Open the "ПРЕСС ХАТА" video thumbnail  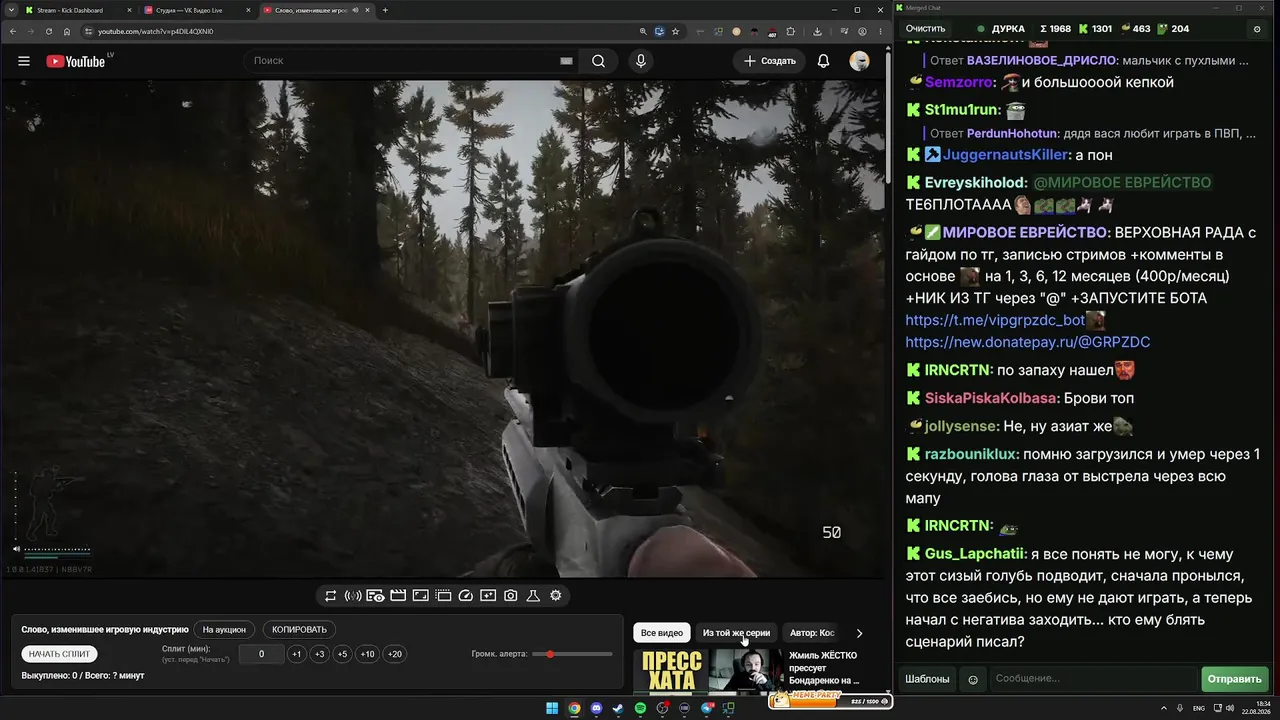(708, 671)
